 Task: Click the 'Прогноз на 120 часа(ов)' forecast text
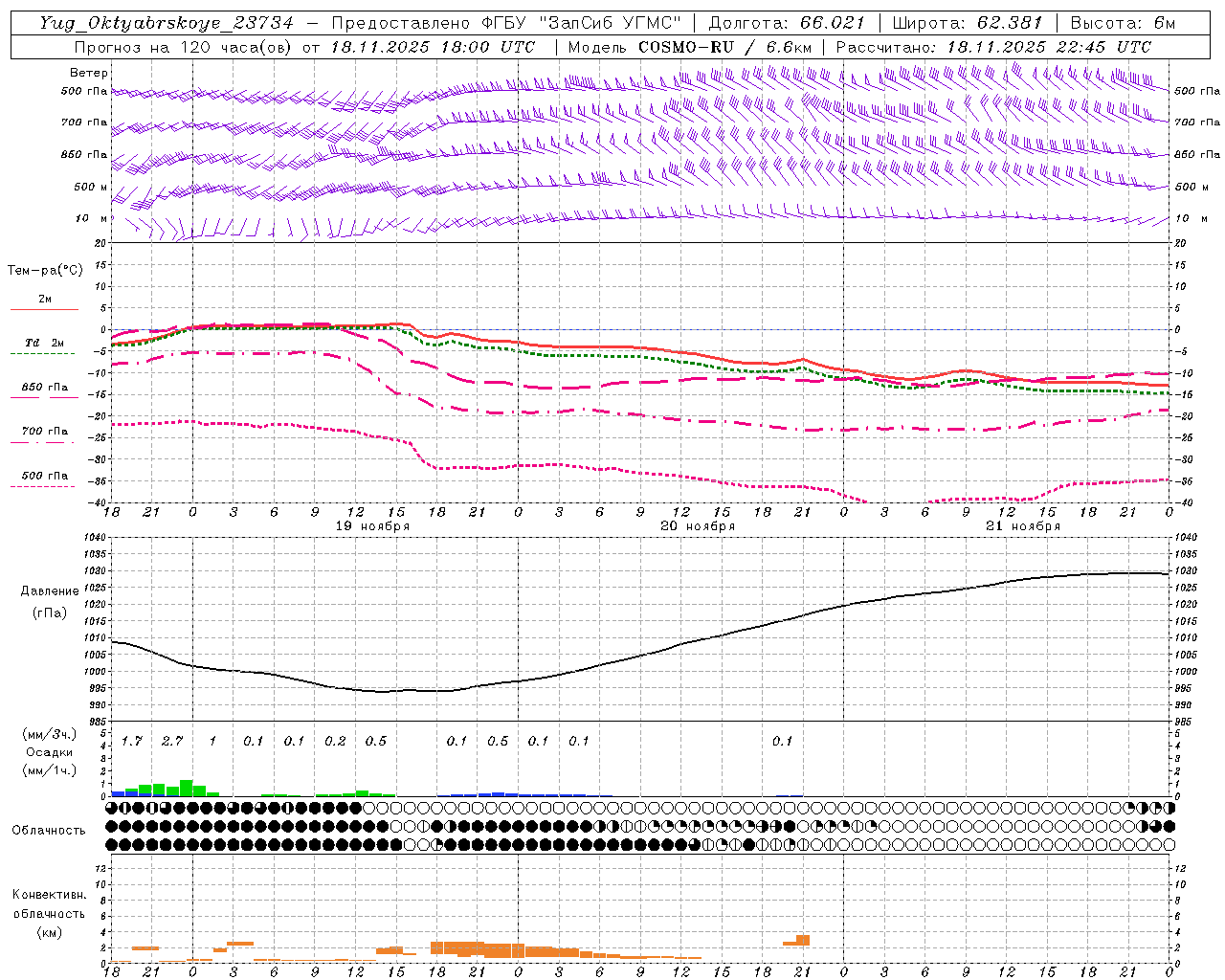pos(184,47)
